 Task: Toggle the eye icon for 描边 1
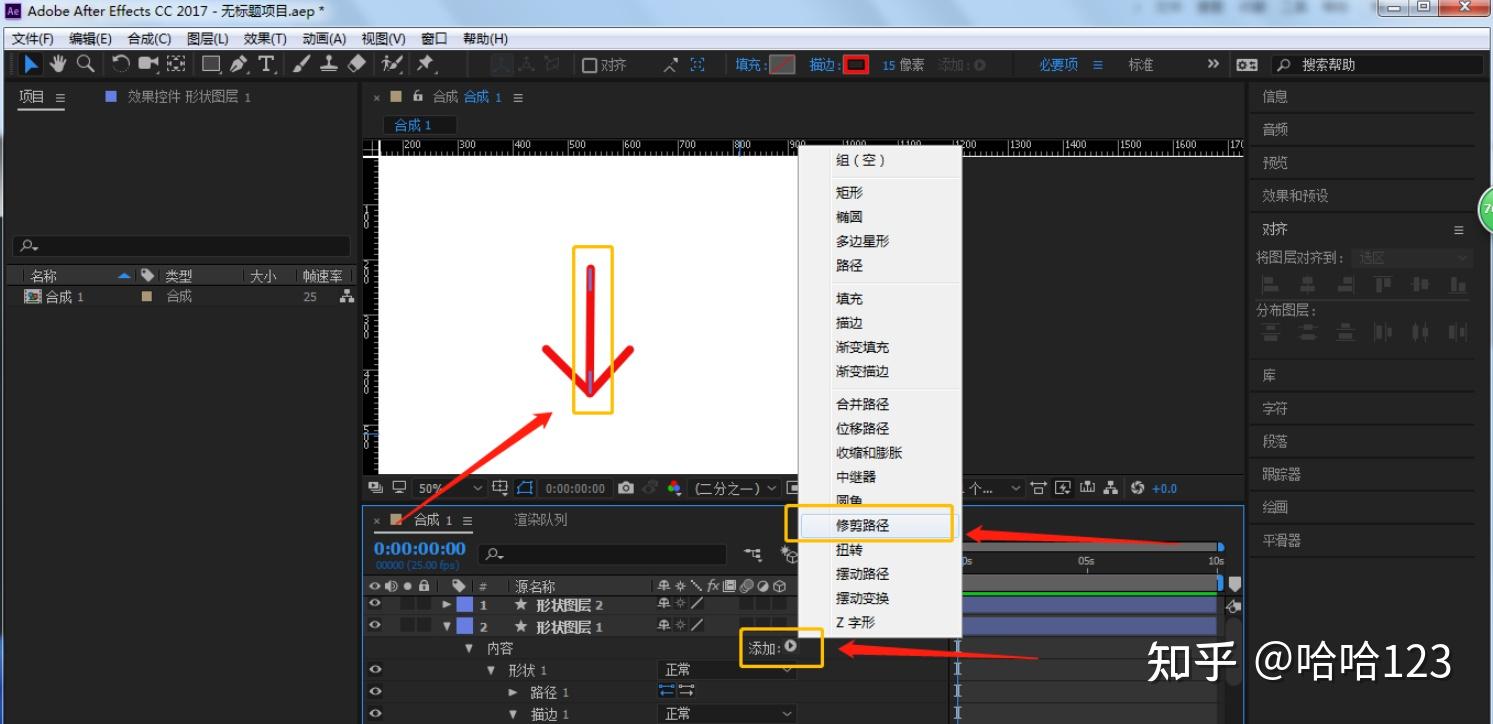tap(373, 715)
